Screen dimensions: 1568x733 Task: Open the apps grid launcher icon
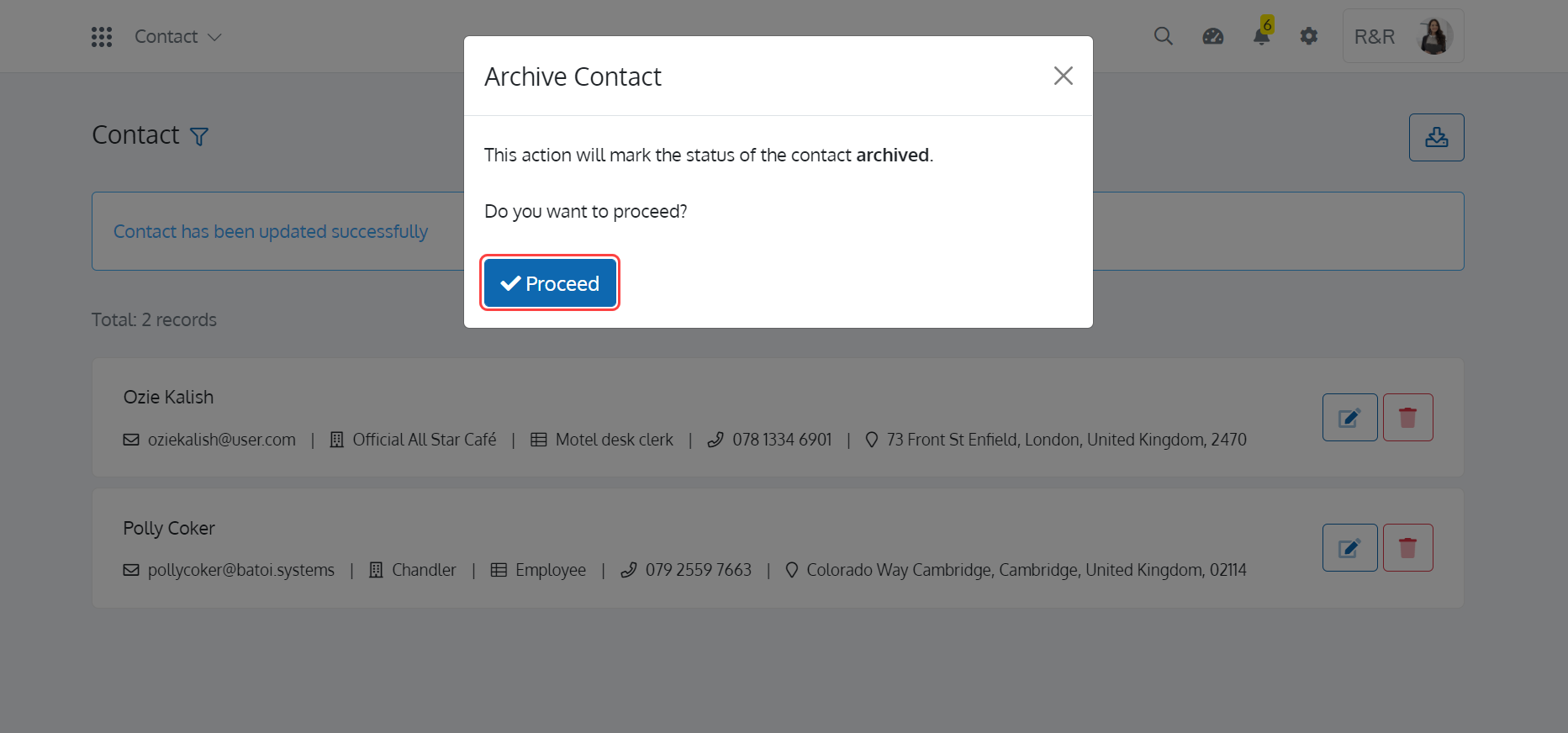click(102, 37)
